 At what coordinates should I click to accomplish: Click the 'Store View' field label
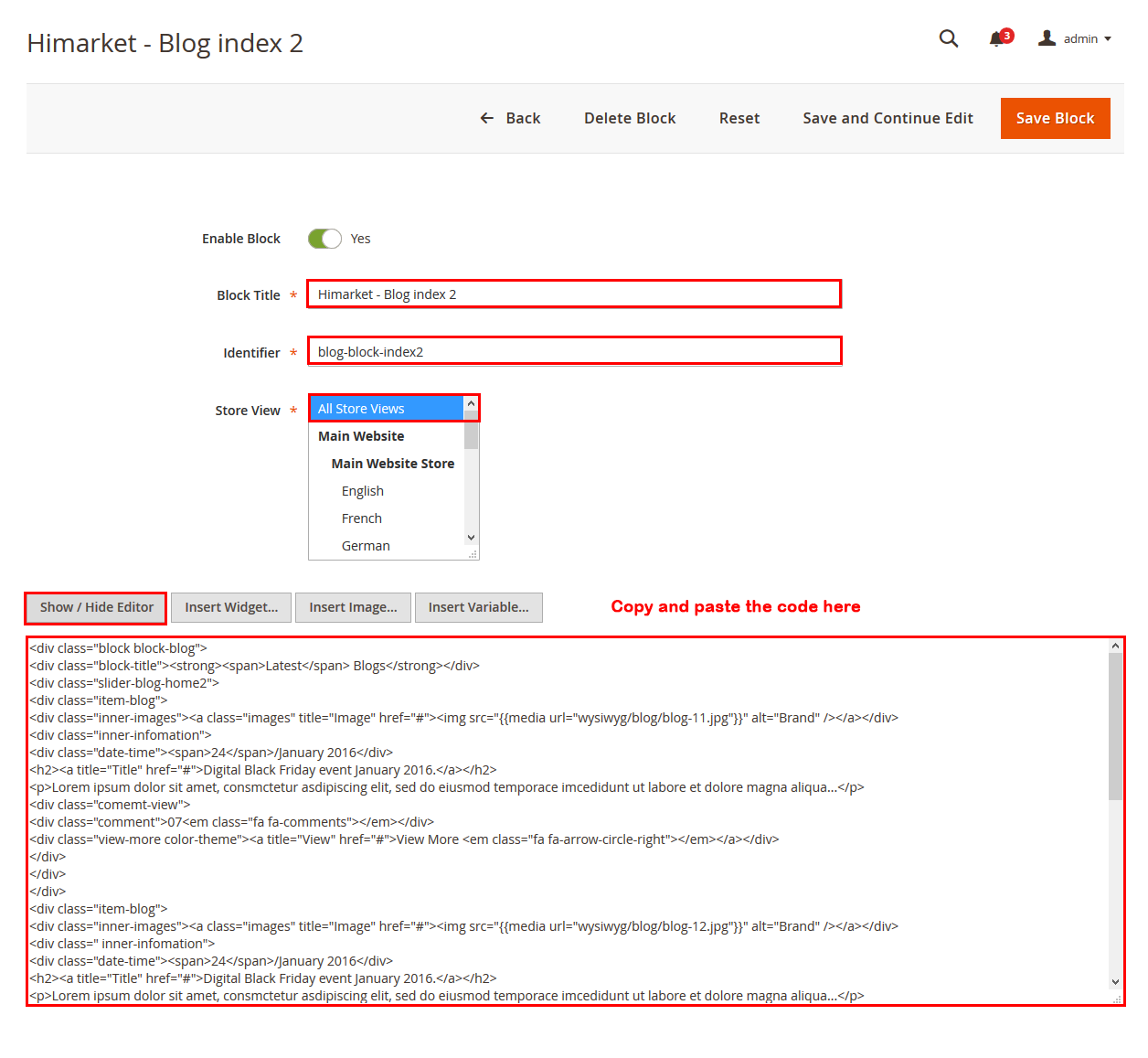point(248,411)
